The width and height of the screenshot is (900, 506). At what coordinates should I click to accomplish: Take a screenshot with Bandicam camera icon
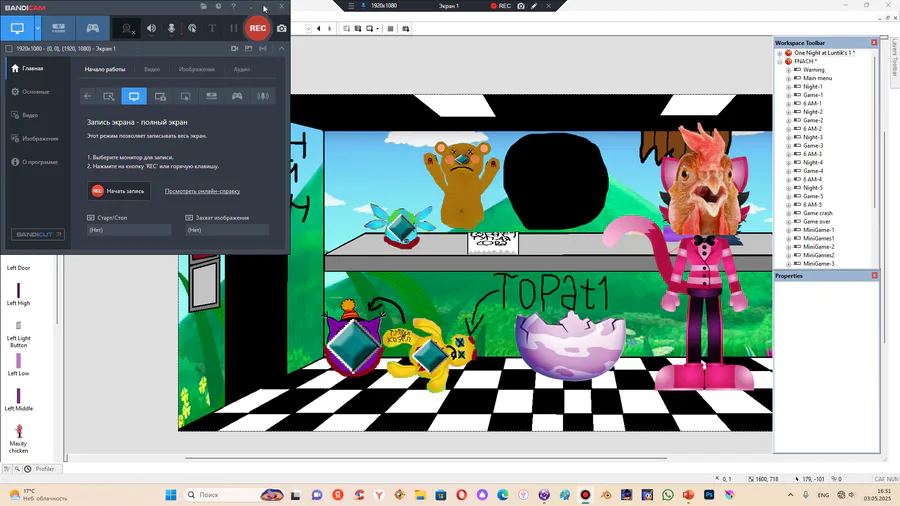coord(281,28)
